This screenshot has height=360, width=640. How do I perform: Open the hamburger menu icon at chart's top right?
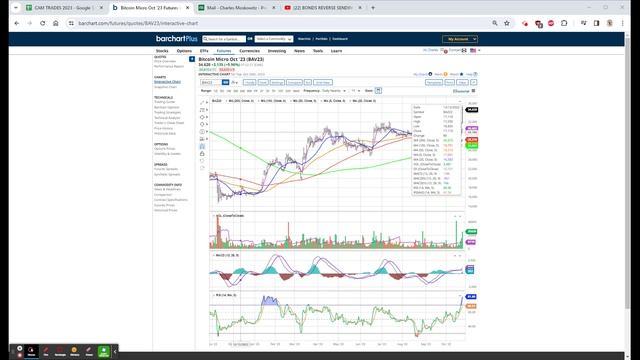click(x=473, y=91)
